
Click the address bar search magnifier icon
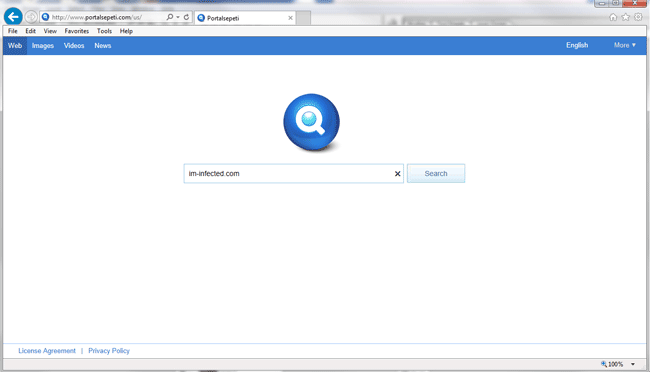(x=170, y=17)
